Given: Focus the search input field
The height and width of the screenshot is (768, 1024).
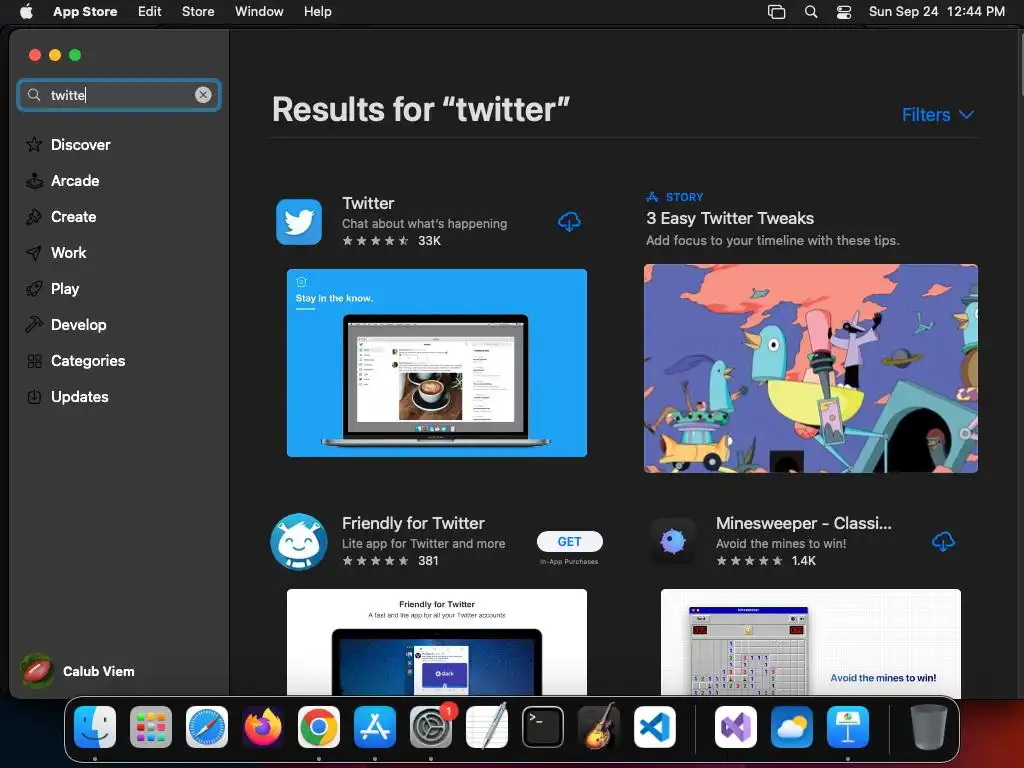Looking at the screenshot, I should (119, 95).
